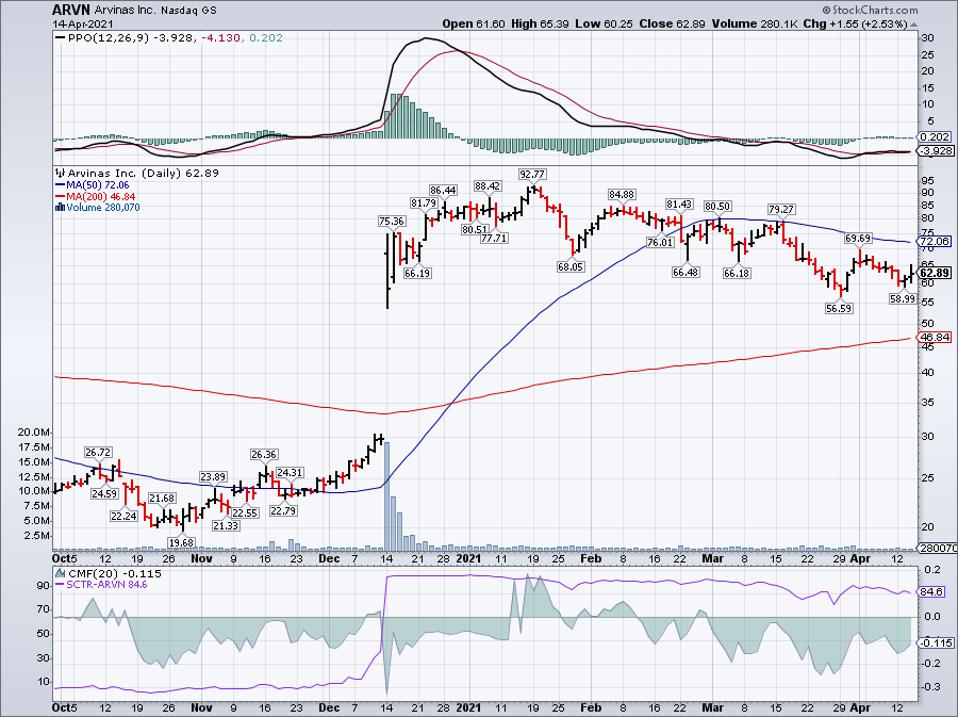Open the StockCharts.com copyright link

point(869,10)
